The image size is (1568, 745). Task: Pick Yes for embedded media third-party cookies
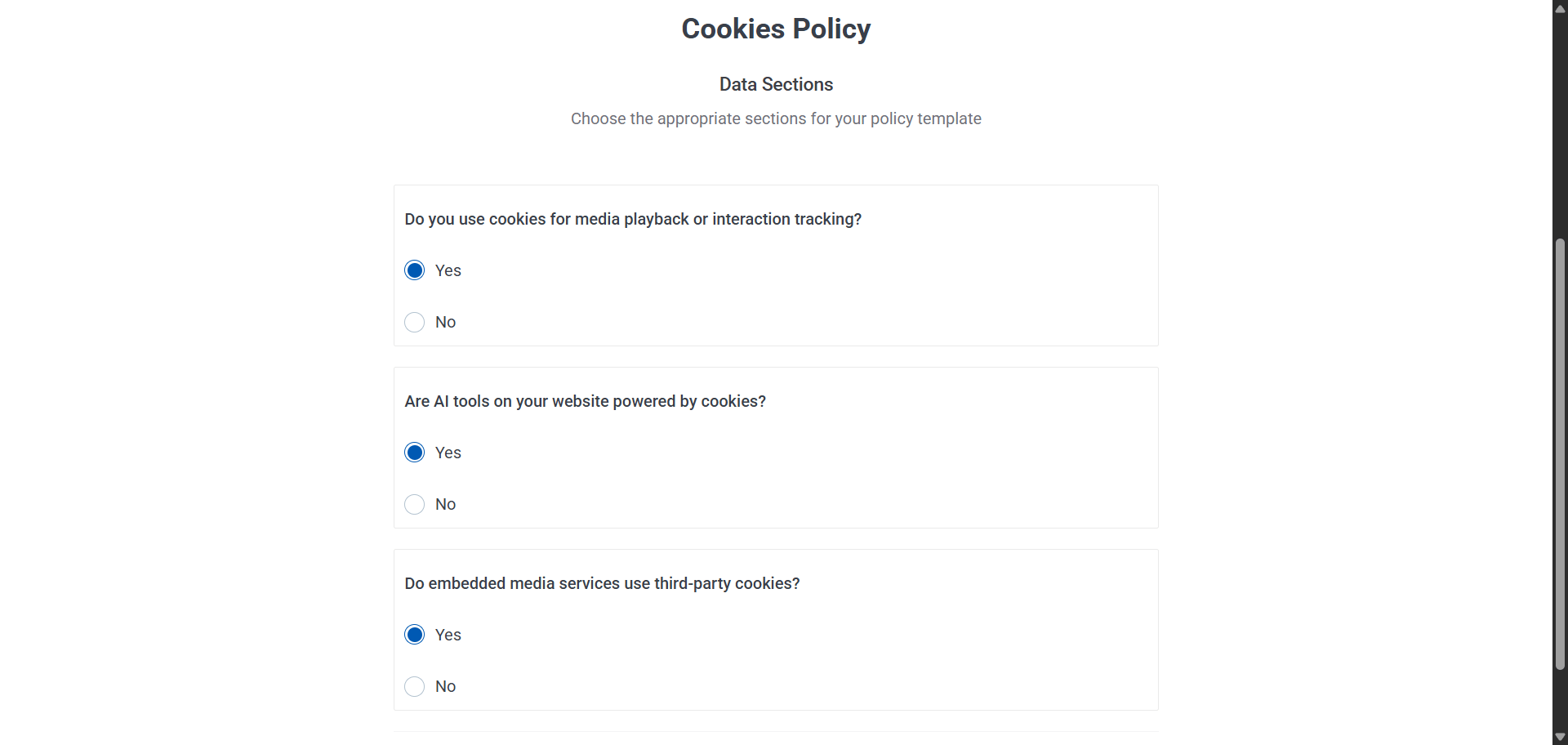415,635
